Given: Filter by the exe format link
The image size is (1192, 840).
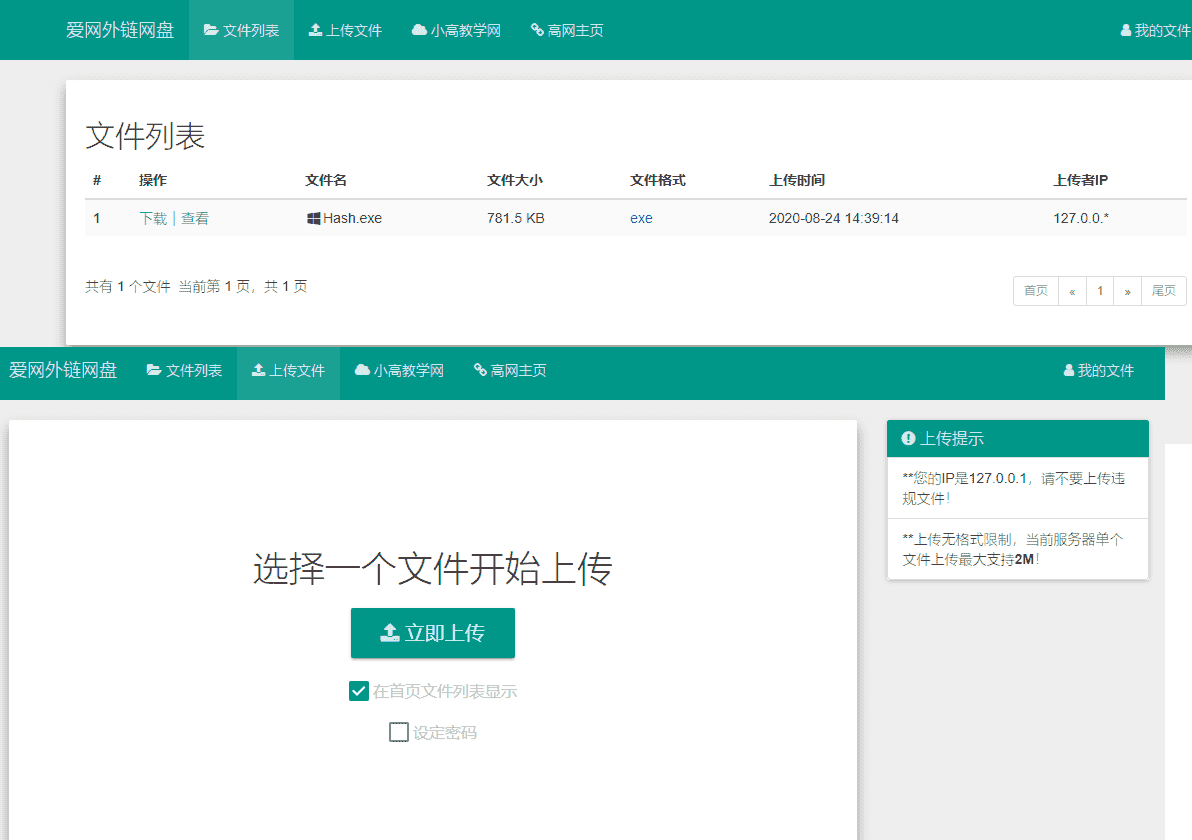Looking at the screenshot, I should [x=640, y=217].
